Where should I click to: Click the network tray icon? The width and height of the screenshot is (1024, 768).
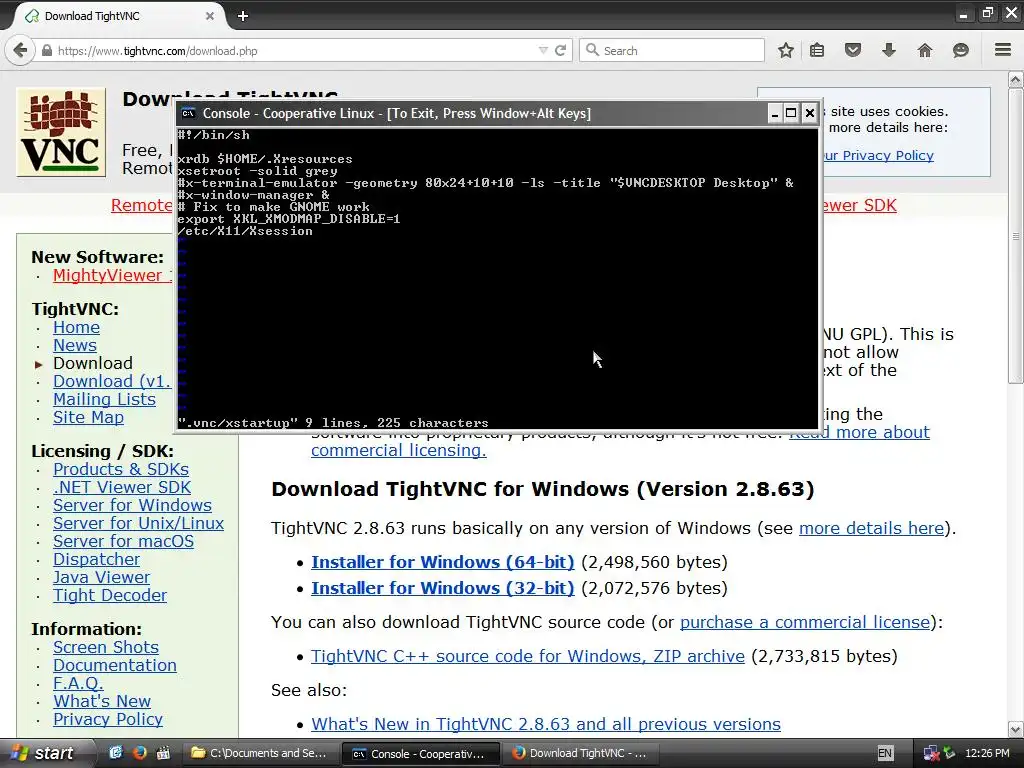(931, 753)
